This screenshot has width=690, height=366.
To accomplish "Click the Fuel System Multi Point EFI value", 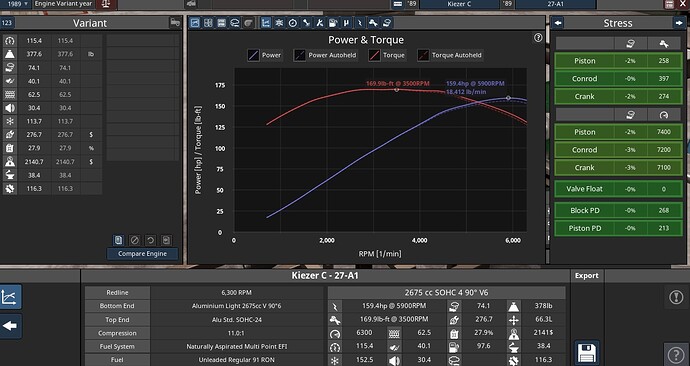I will tap(236, 347).
